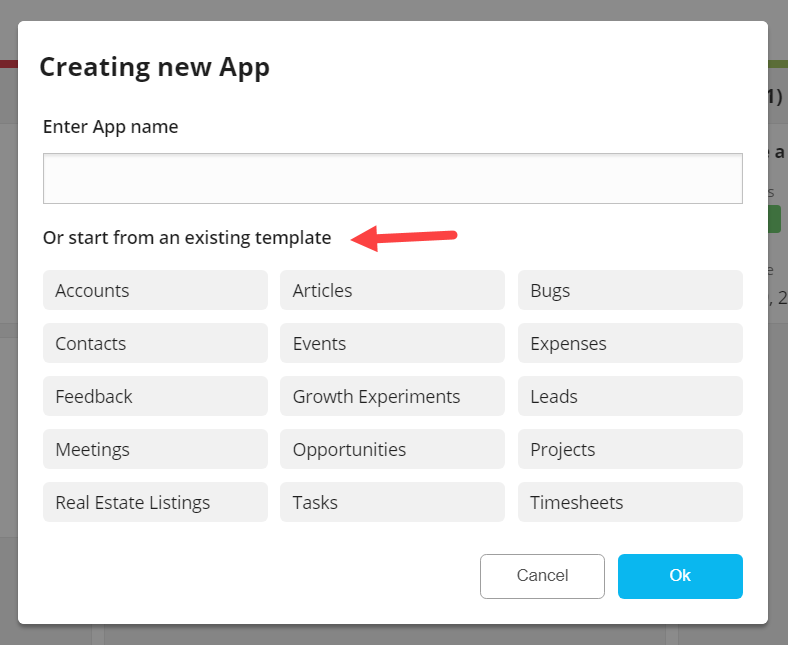This screenshot has height=645, width=788.
Task: Choose the Tasks template
Action: pos(392,503)
